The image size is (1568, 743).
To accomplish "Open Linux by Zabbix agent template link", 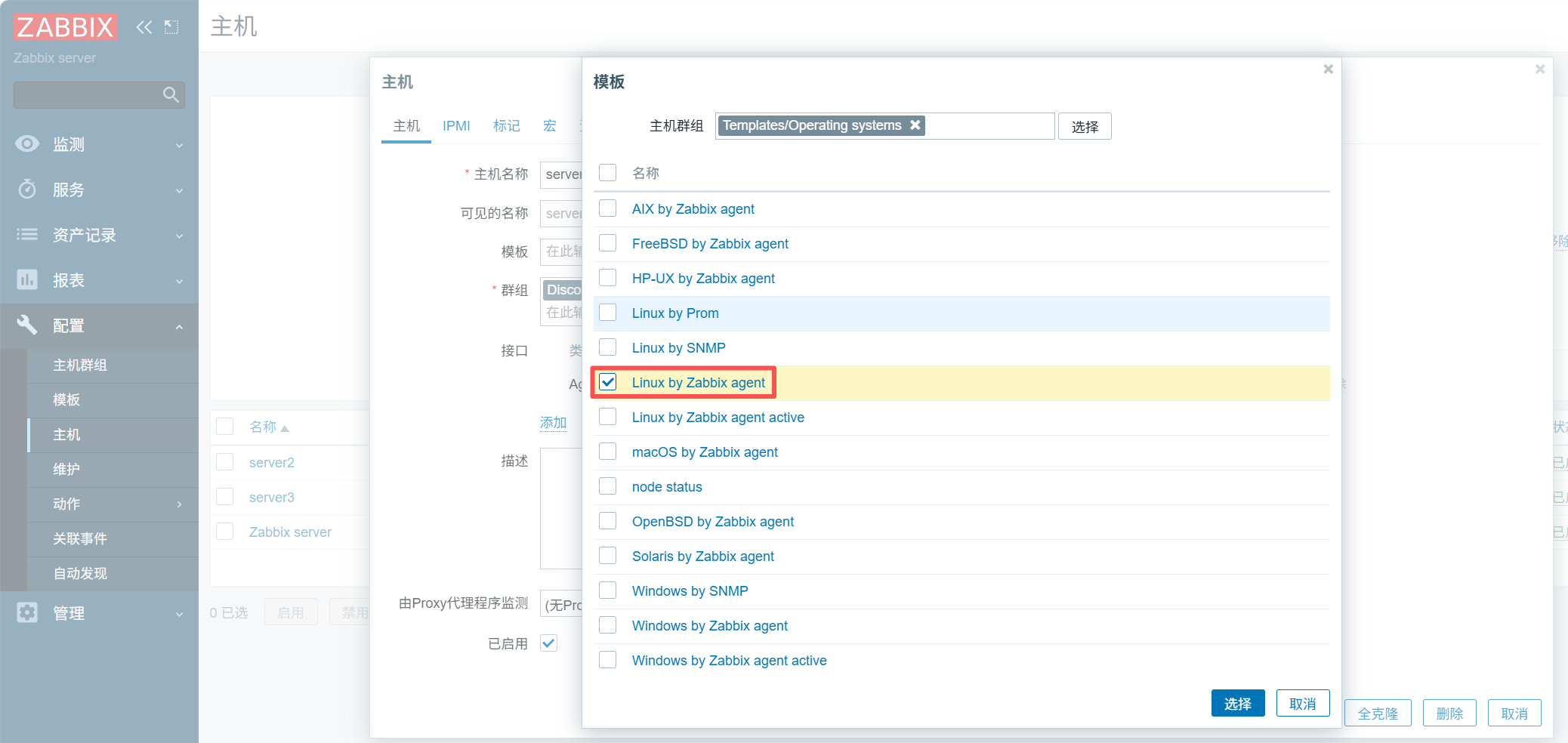I will click(x=699, y=383).
